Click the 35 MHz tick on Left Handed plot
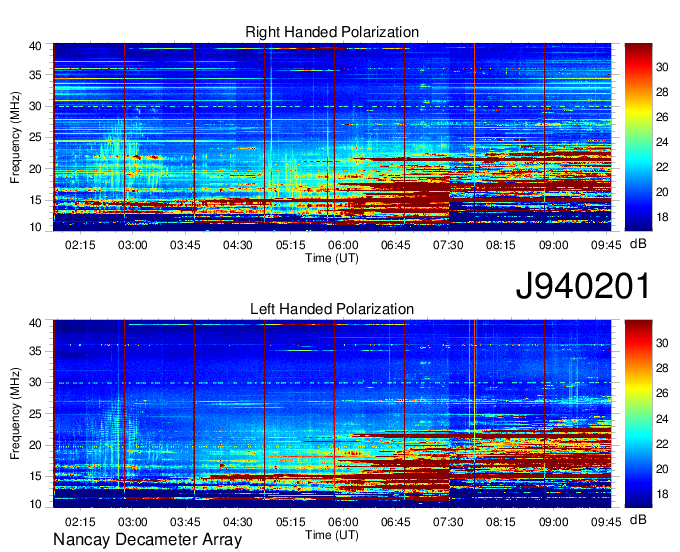 pos(35,351)
